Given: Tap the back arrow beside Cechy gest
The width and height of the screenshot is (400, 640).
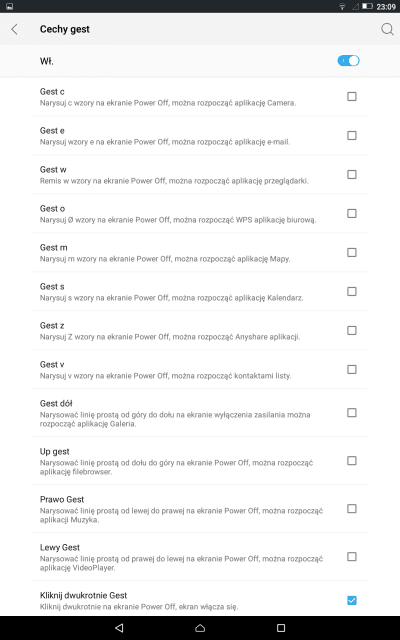Looking at the screenshot, I should point(14,29).
